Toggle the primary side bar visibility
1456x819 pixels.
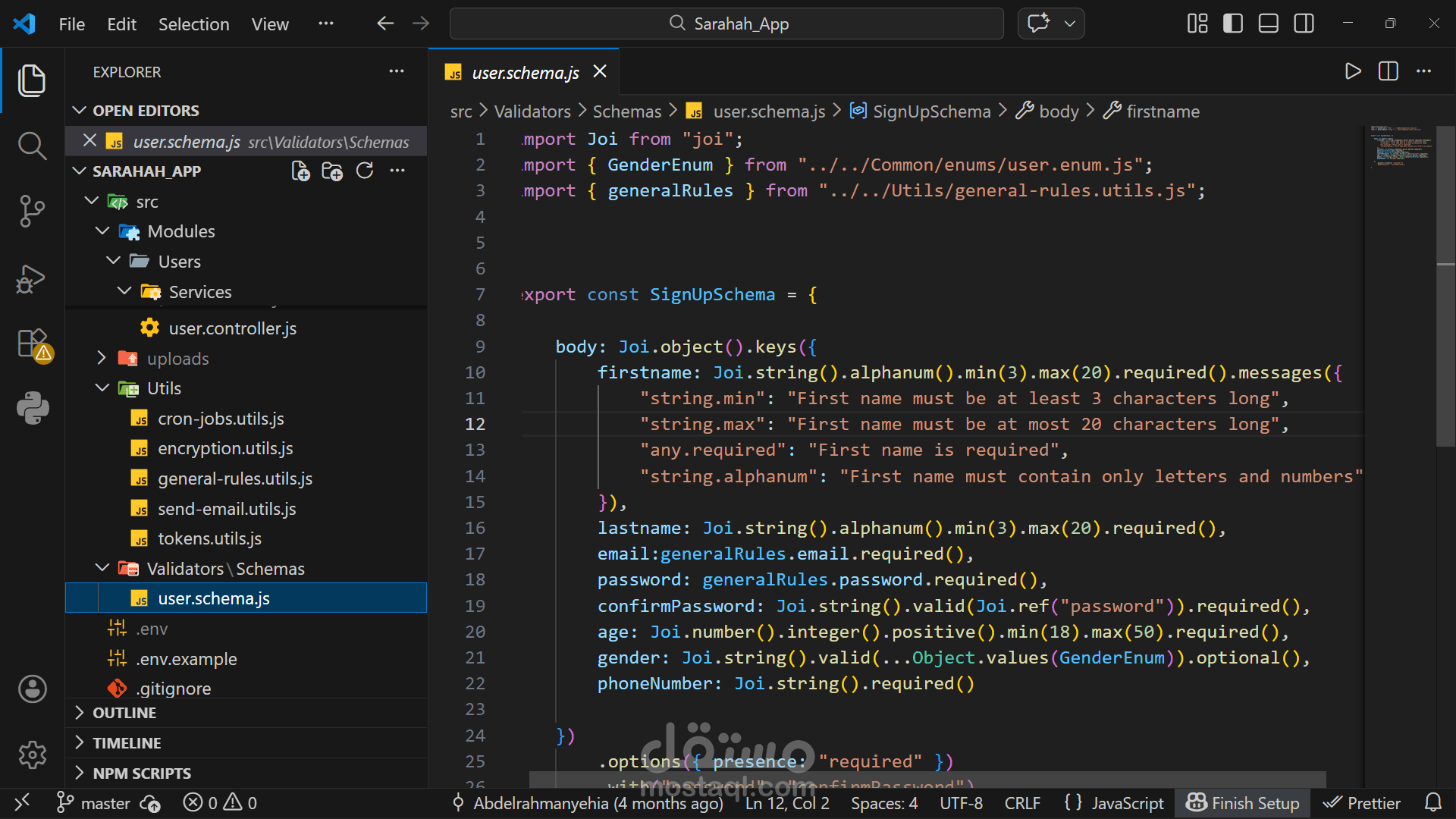pos(1233,24)
